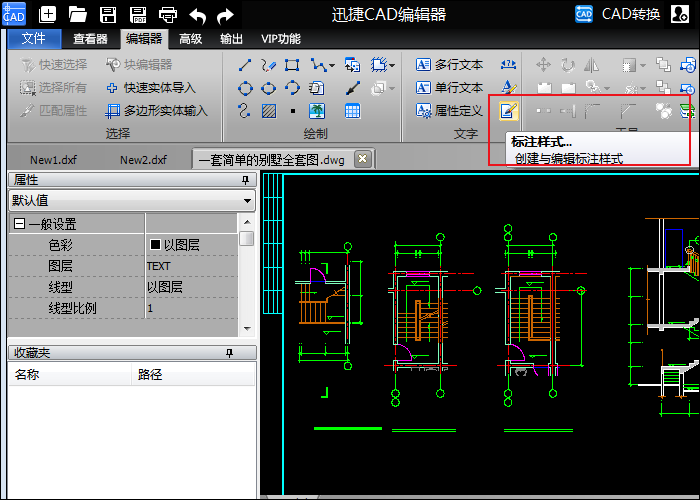The height and width of the screenshot is (500, 700).
Task: Open a file with the folder icon
Action: coord(78,14)
